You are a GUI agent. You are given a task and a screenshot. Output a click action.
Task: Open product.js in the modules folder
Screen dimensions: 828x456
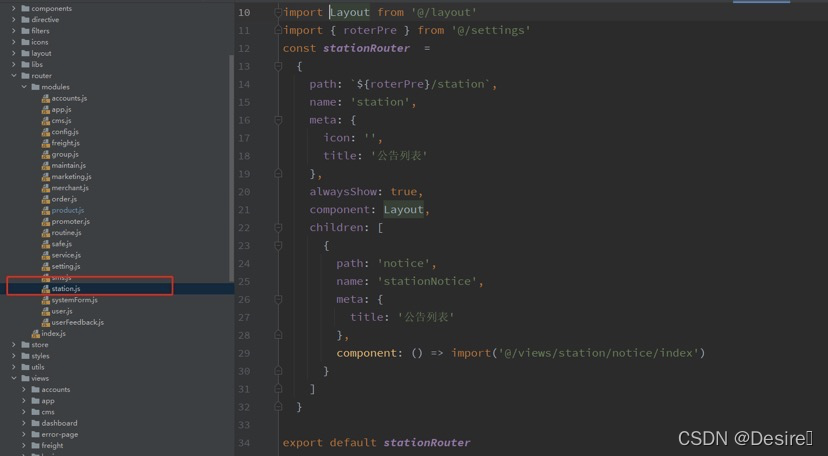[x=68, y=210]
